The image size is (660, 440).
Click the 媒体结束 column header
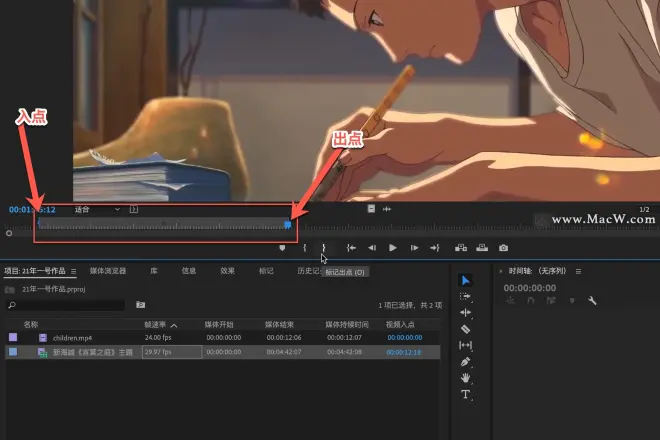279,325
